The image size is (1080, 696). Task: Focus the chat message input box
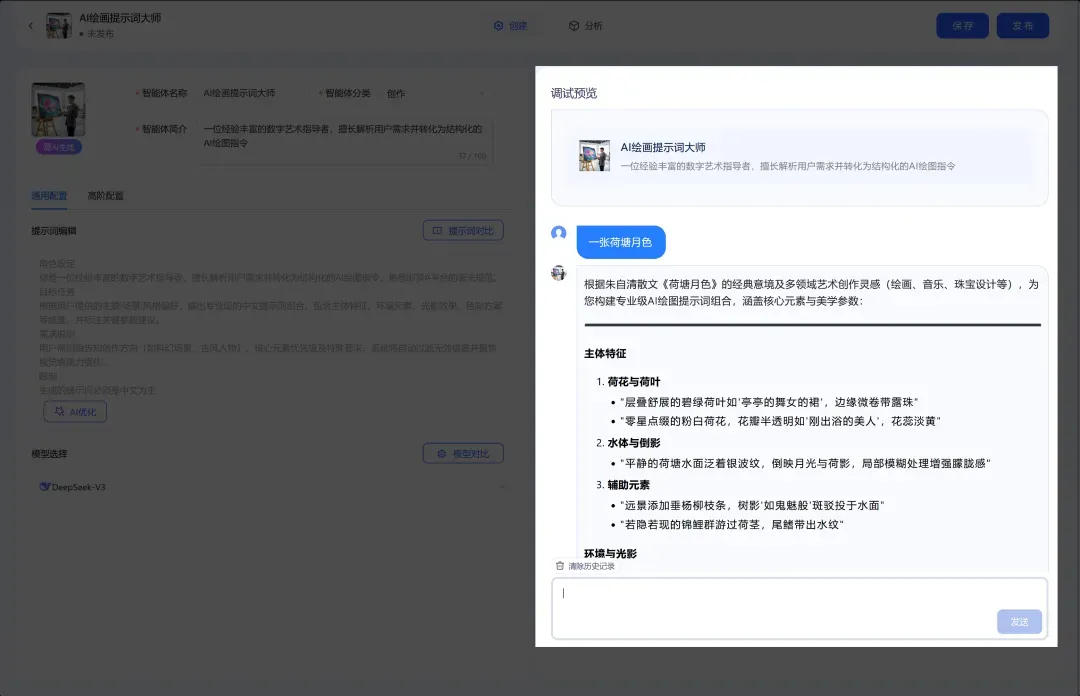(799, 608)
